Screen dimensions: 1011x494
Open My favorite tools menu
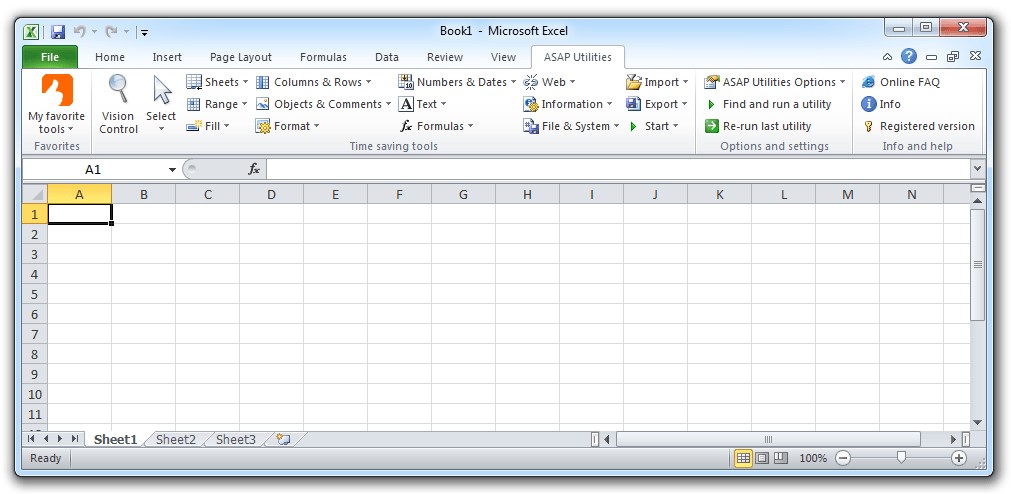pyautogui.click(x=57, y=104)
